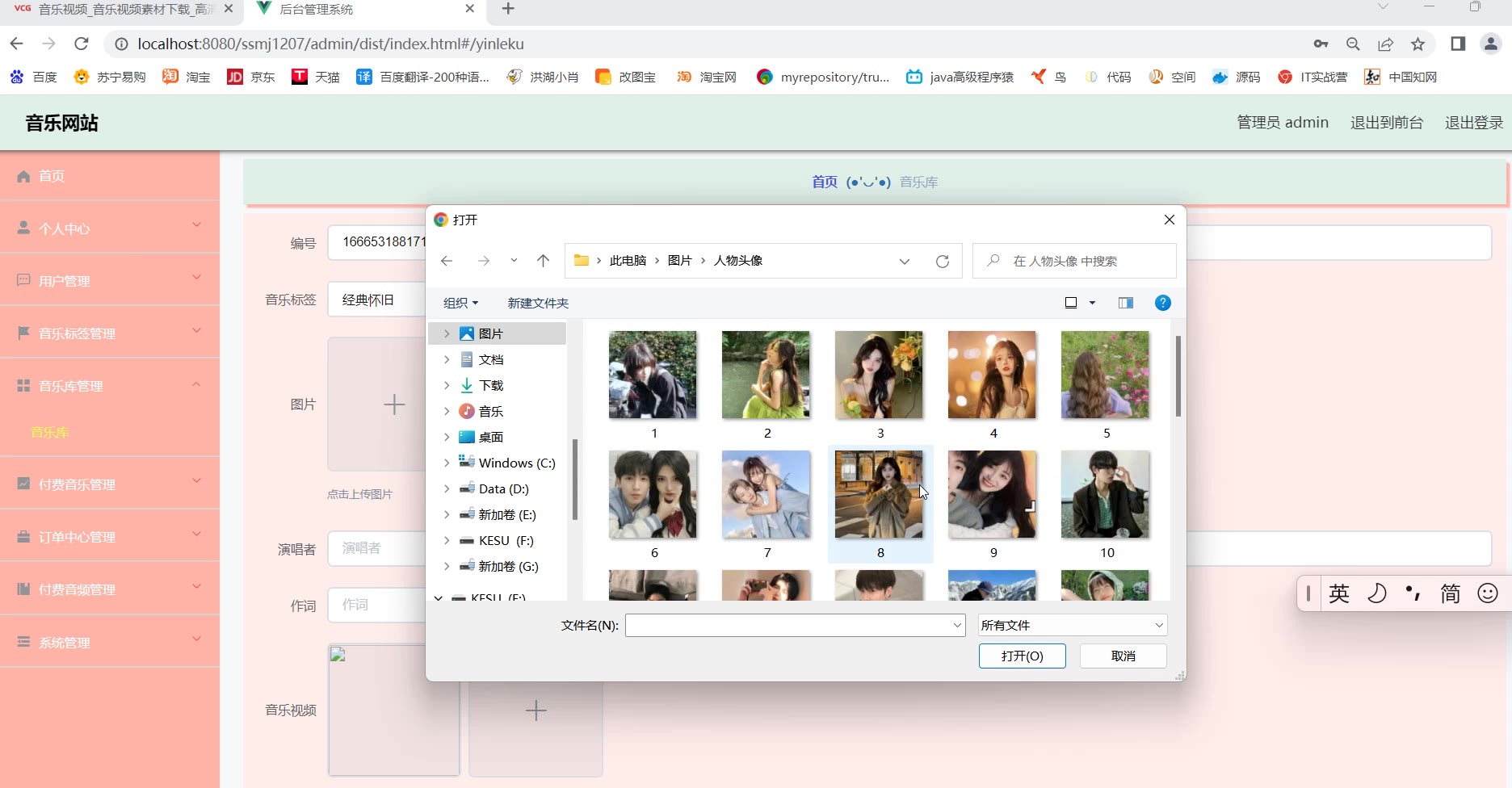Click the Chrome zoom magnifier icon
Image resolution: width=1512 pixels, height=788 pixels.
click(1353, 44)
